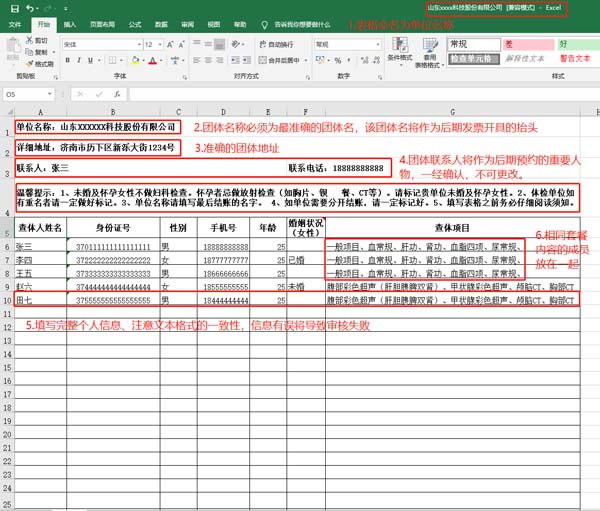
Task: Toggle Bold formatting
Action: (x=68, y=60)
